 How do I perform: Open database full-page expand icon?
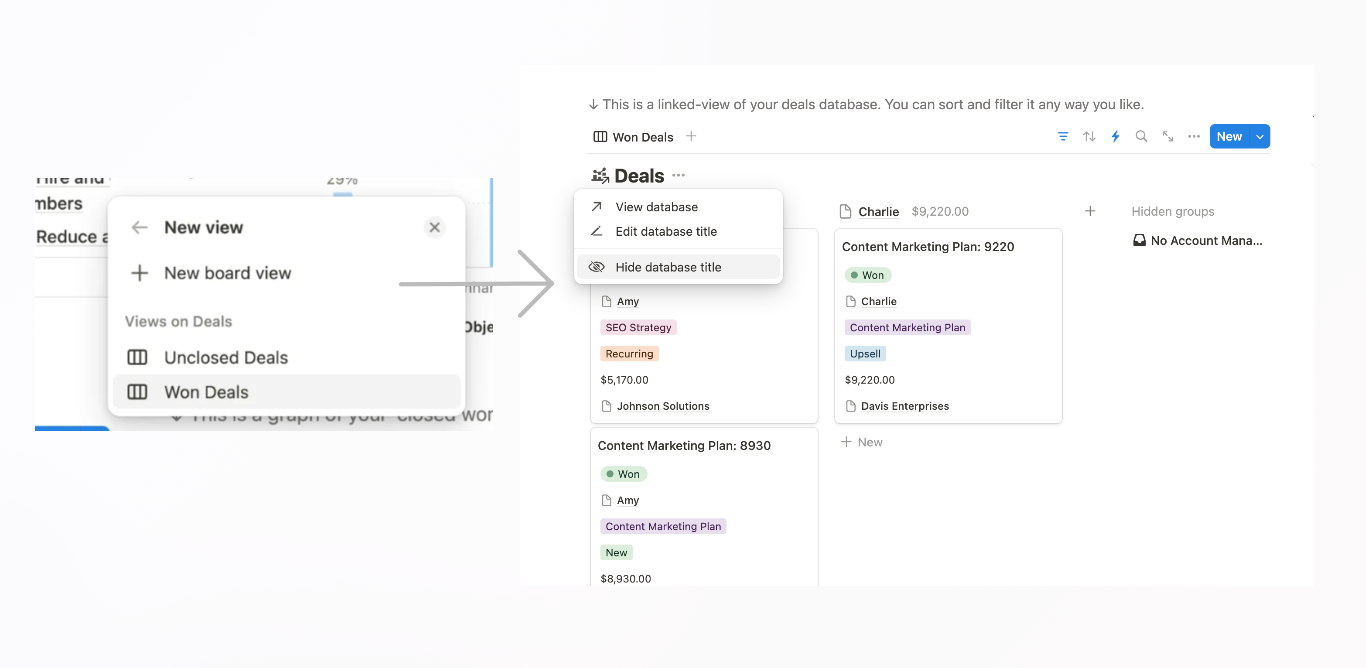(1167, 137)
